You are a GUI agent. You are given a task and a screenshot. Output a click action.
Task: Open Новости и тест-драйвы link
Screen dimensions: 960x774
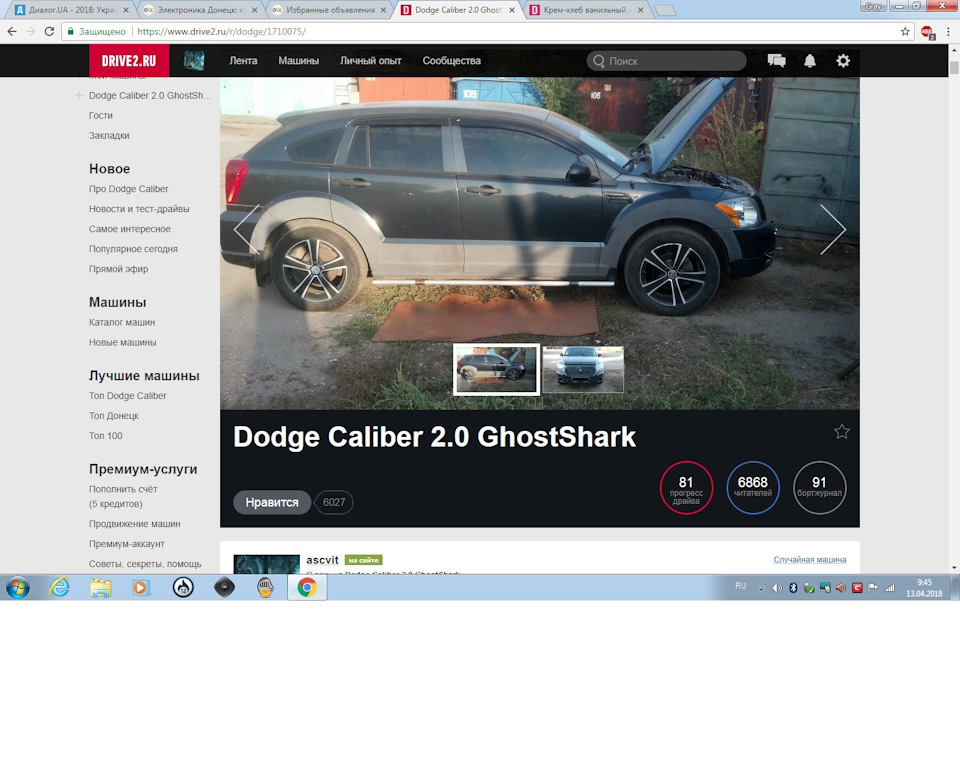(139, 209)
